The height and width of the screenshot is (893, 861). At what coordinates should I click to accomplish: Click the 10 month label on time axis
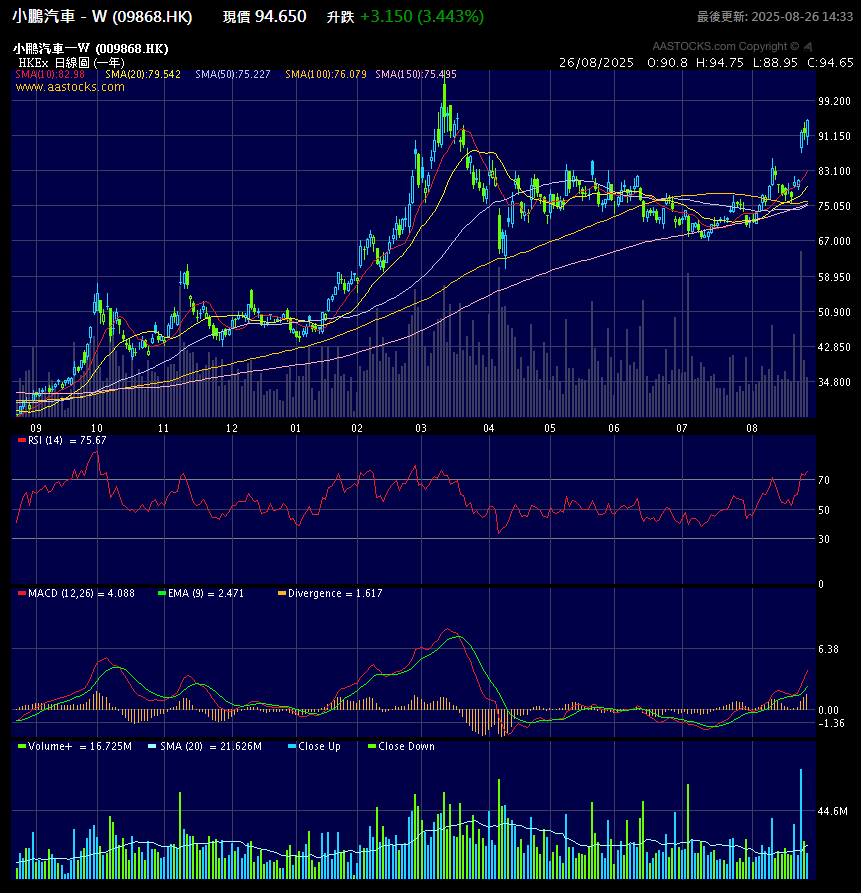[97, 428]
